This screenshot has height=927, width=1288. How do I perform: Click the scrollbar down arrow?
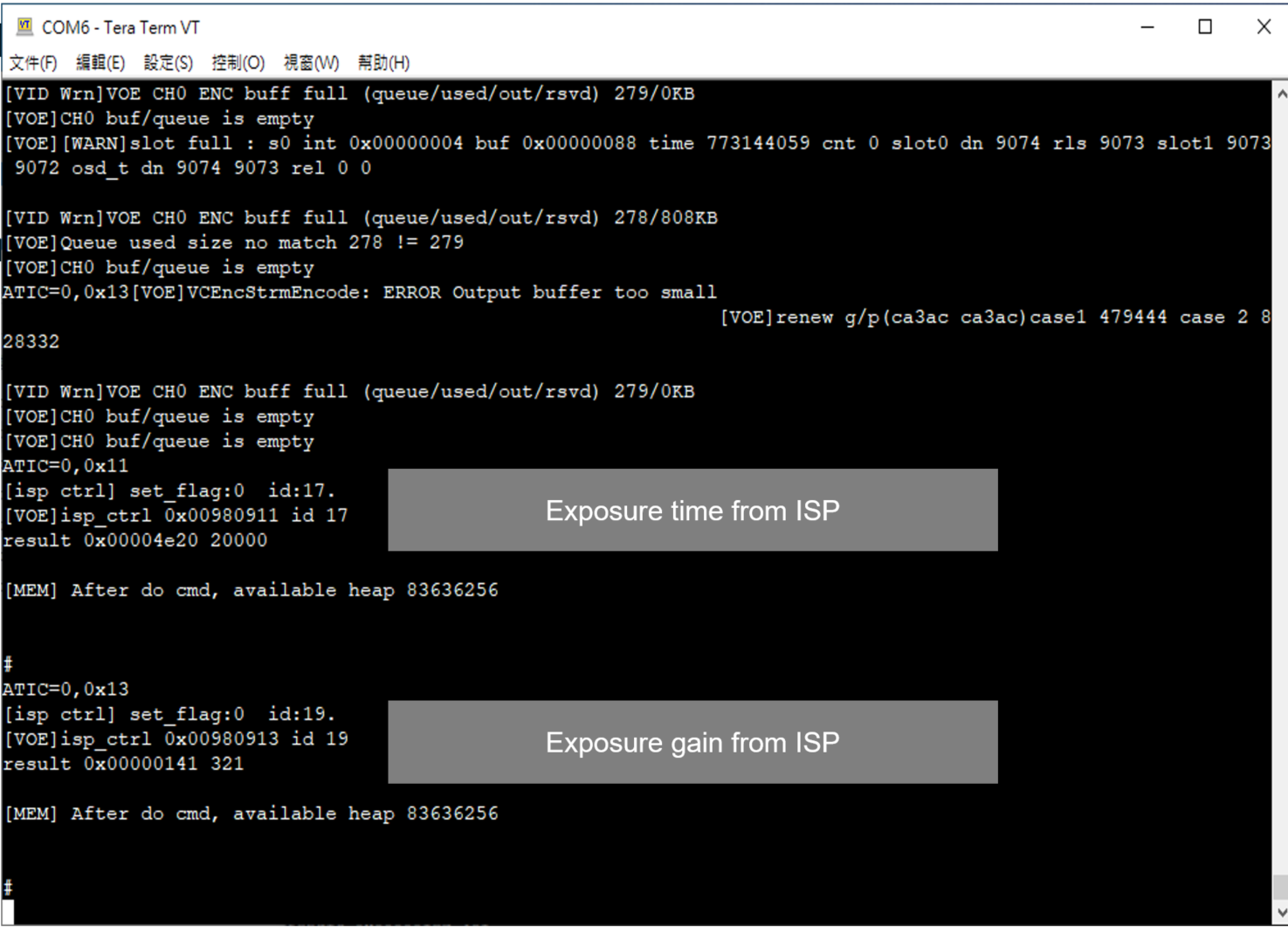coord(1280,913)
